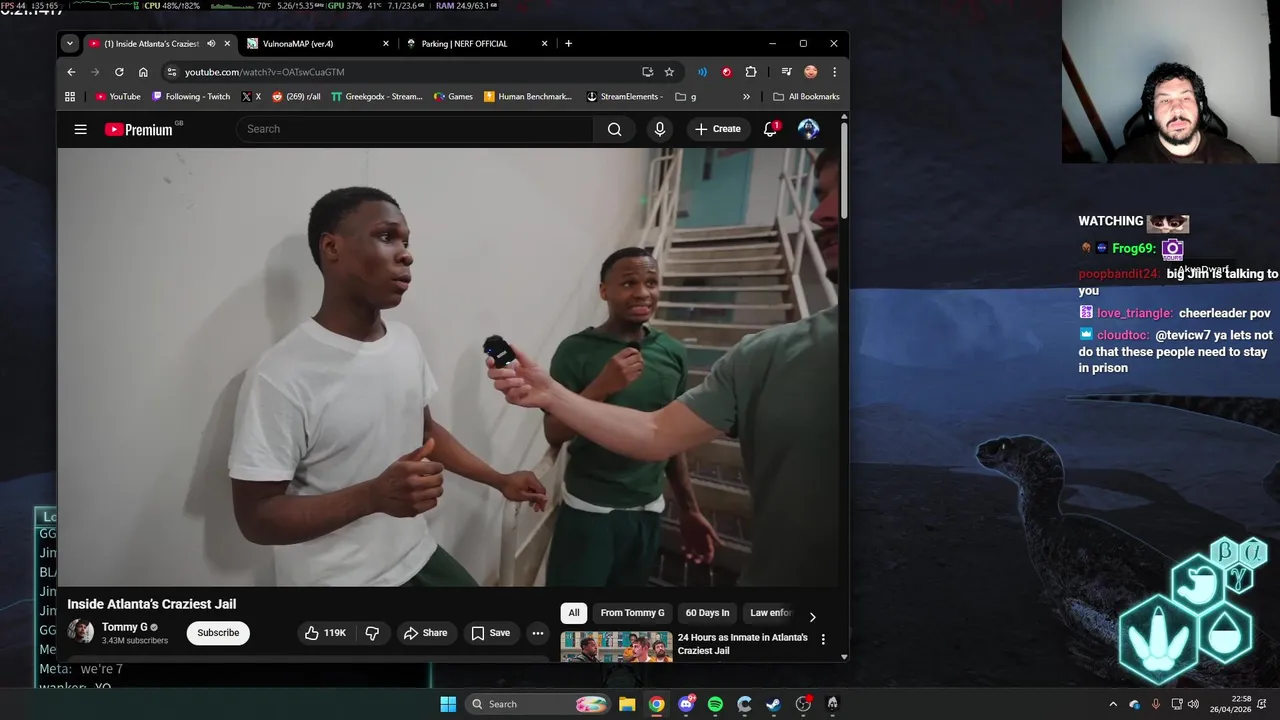Open the StreamElements bookmark
Screen dimensions: 1280x720
tap(624, 97)
